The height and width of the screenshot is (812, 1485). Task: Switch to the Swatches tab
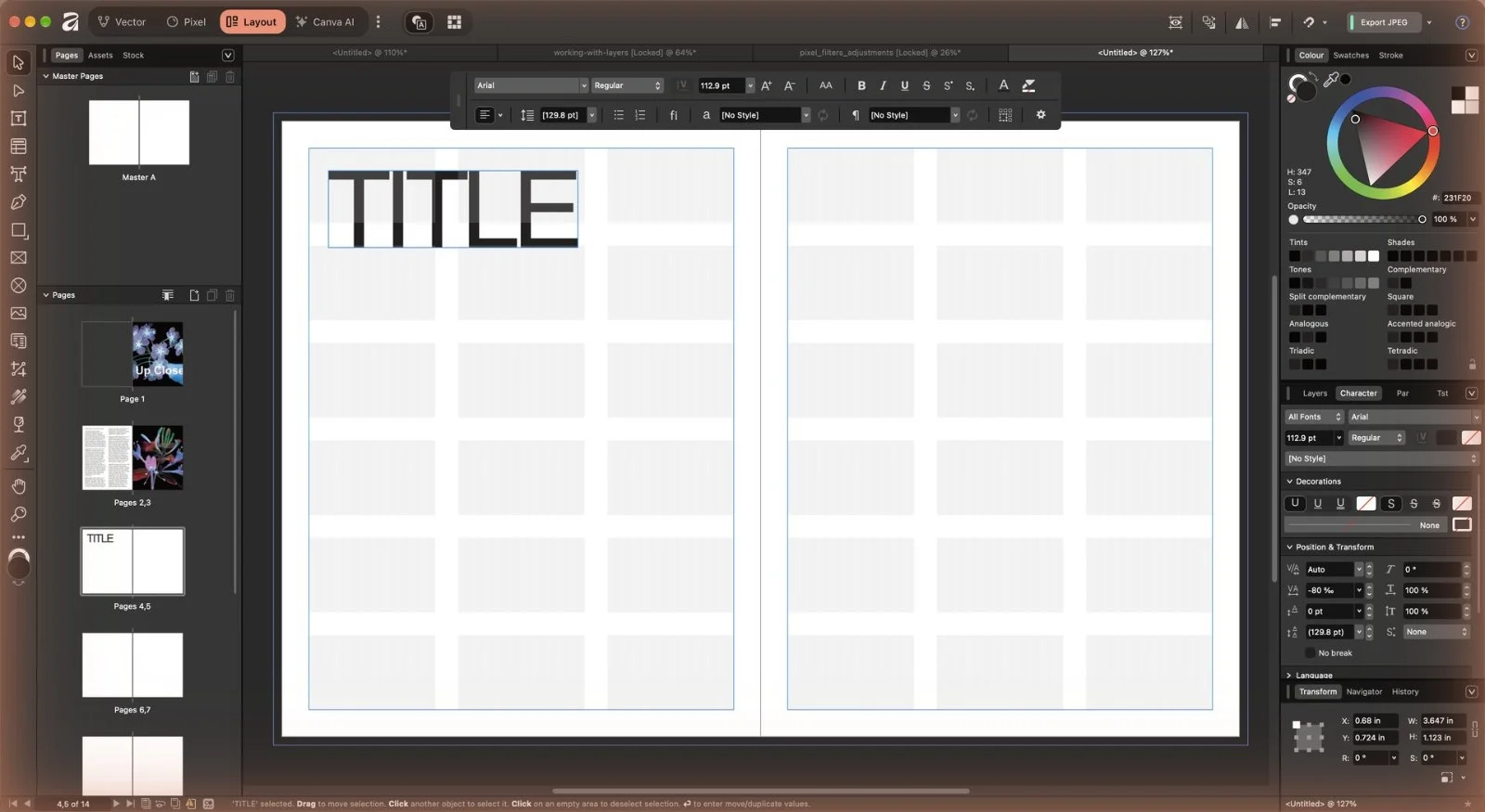[1351, 56]
